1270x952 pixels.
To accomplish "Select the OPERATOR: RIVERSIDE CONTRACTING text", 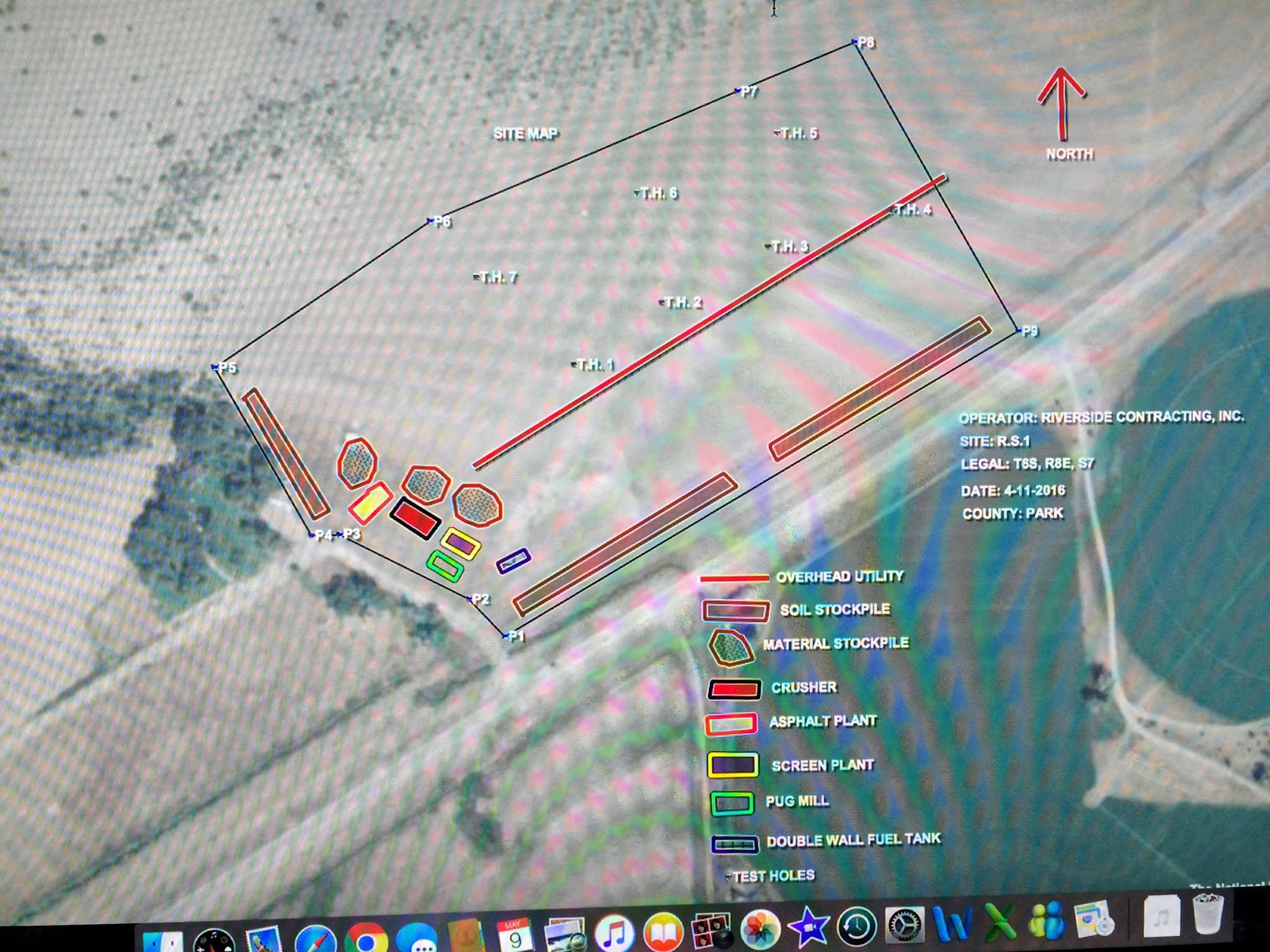I will [x=1101, y=417].
